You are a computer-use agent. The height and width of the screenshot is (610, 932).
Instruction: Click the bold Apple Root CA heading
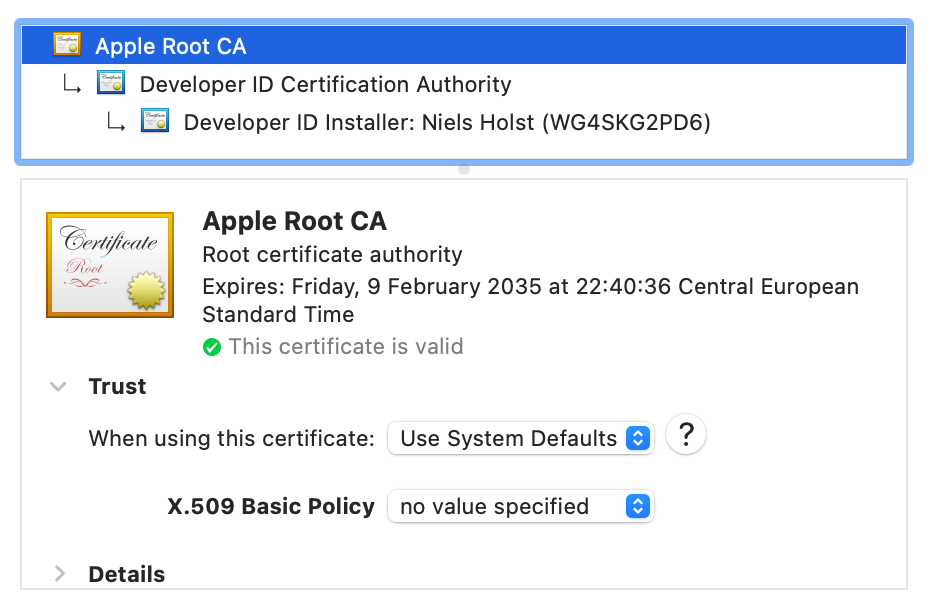coord(294,221)
